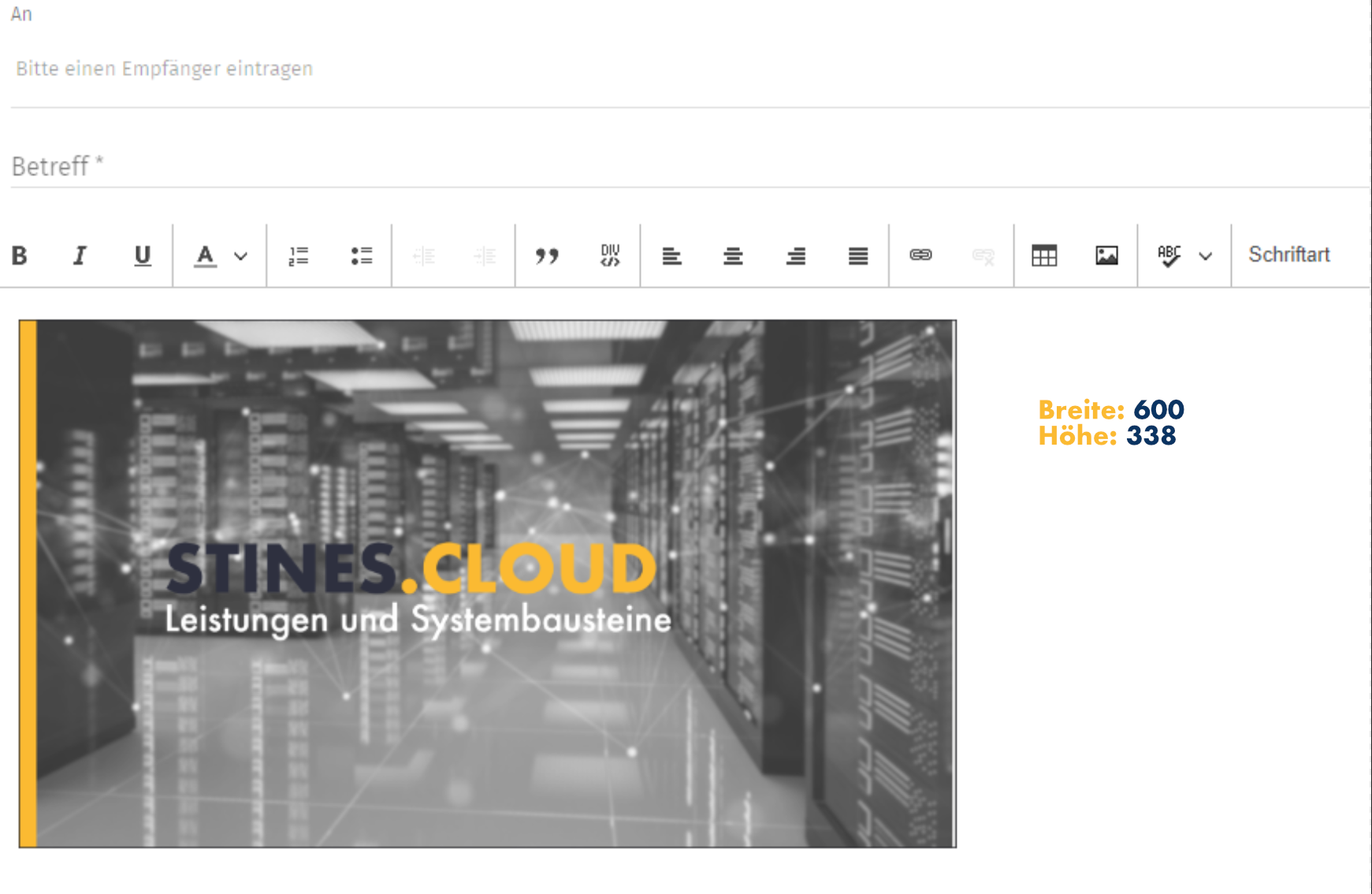
Task: Insert a hyperlink
Action: 920,255
